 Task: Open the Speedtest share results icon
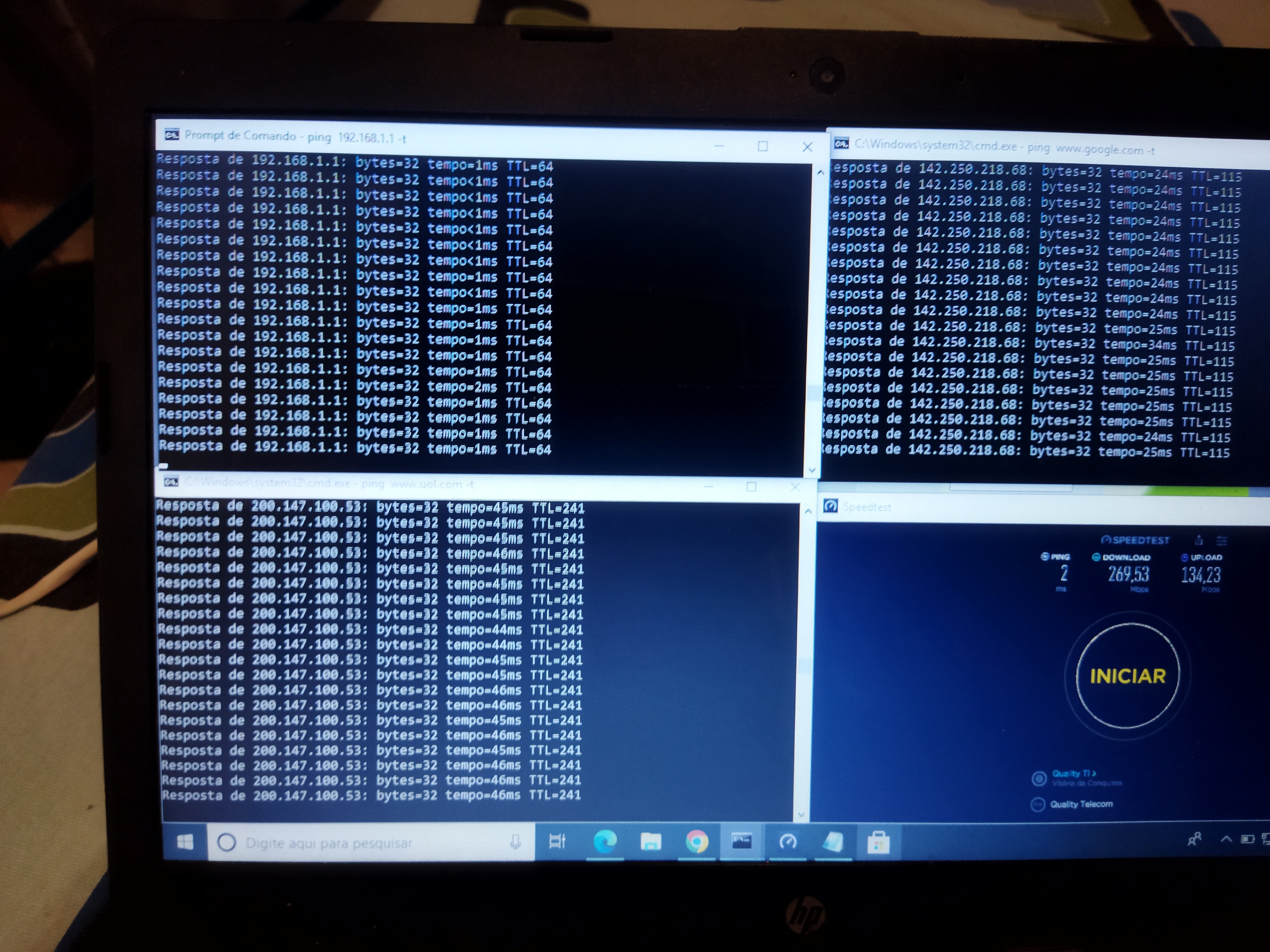pos(1199,540)
